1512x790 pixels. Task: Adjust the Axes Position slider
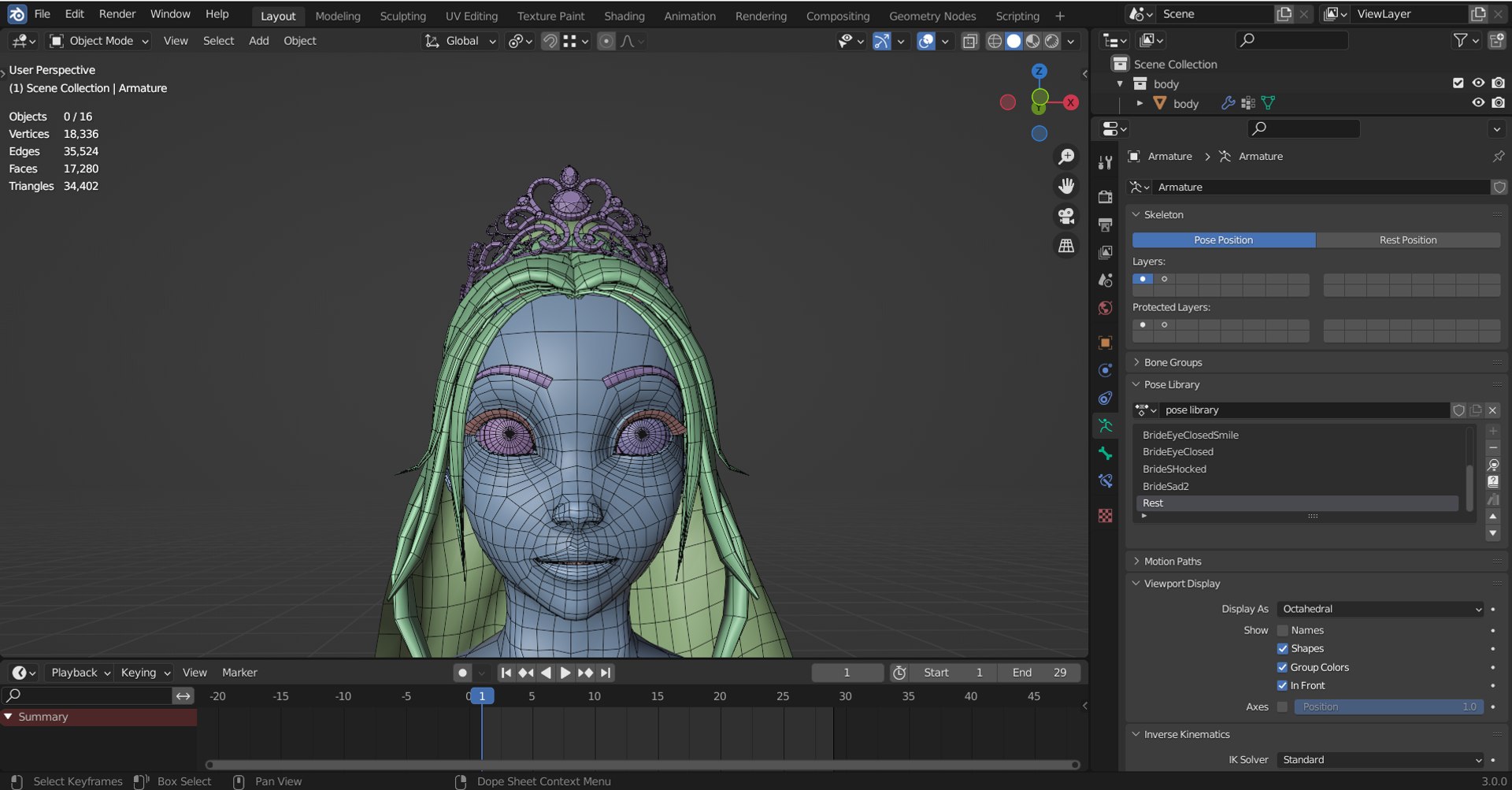(1389, 707)
